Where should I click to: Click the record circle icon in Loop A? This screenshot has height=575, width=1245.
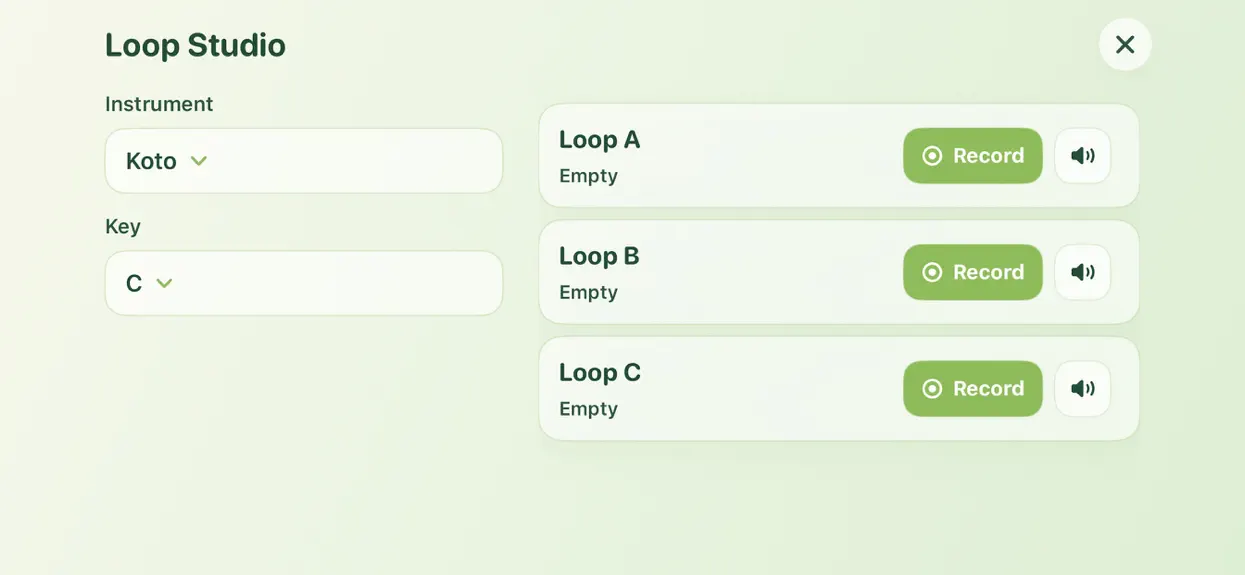(x=932, y=156)
